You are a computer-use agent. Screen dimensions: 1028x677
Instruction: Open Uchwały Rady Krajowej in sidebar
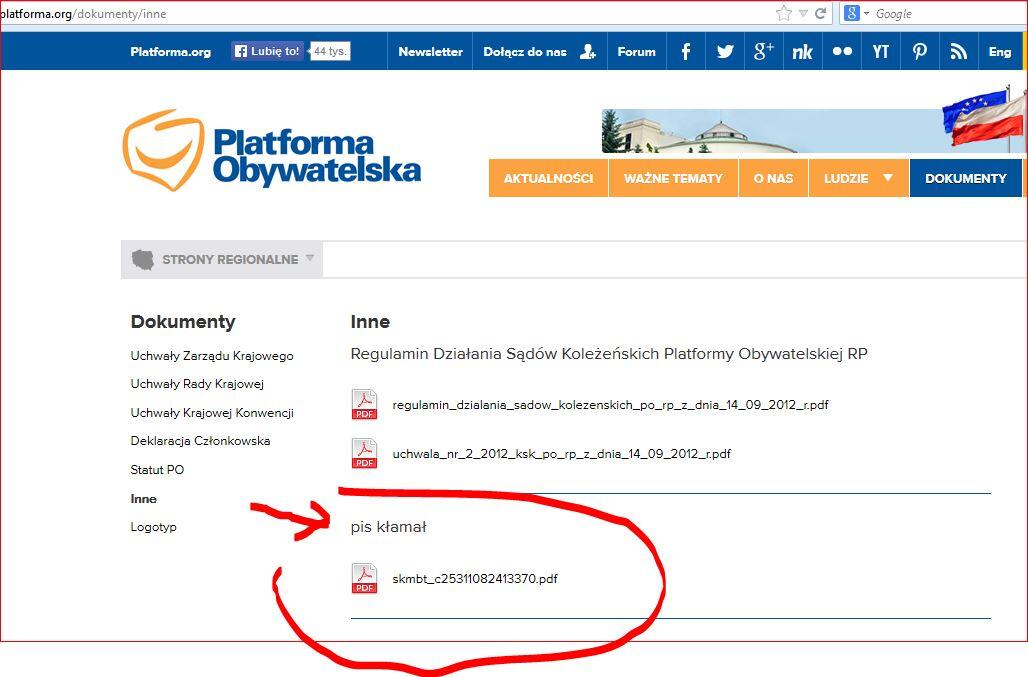tap(197, 384)
